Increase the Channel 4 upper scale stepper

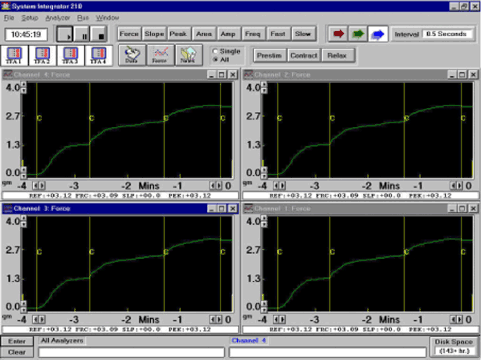point(24,85)
